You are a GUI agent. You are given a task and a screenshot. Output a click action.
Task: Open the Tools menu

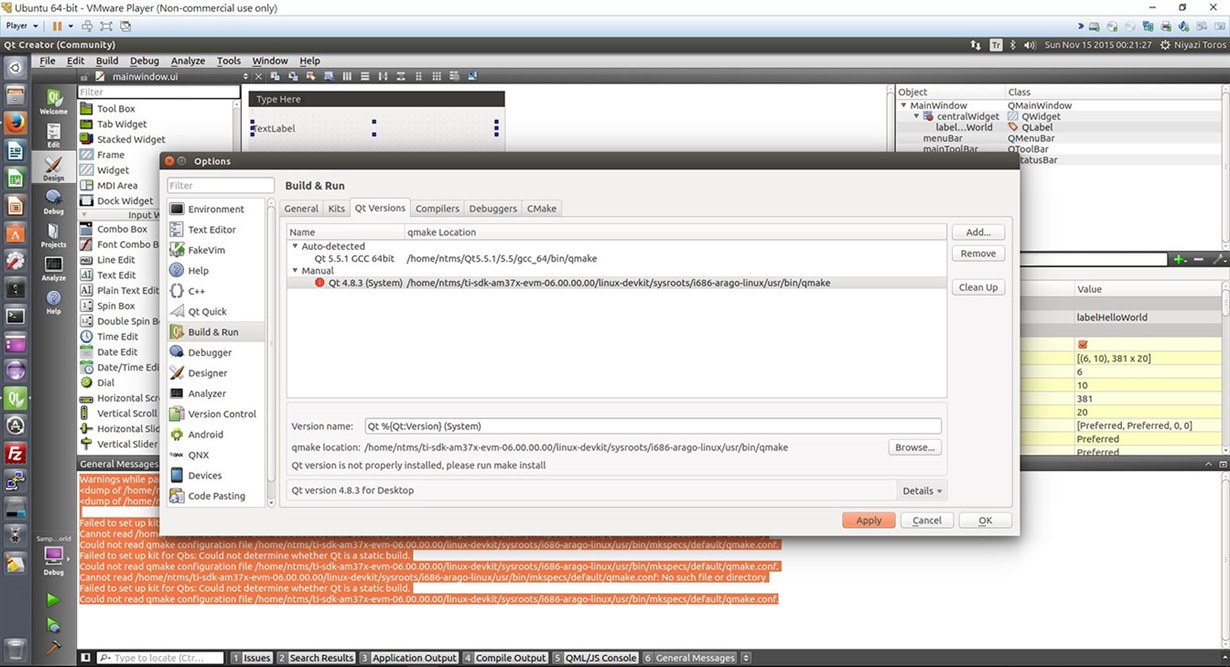pyautogui.click(x=229, y=60)
